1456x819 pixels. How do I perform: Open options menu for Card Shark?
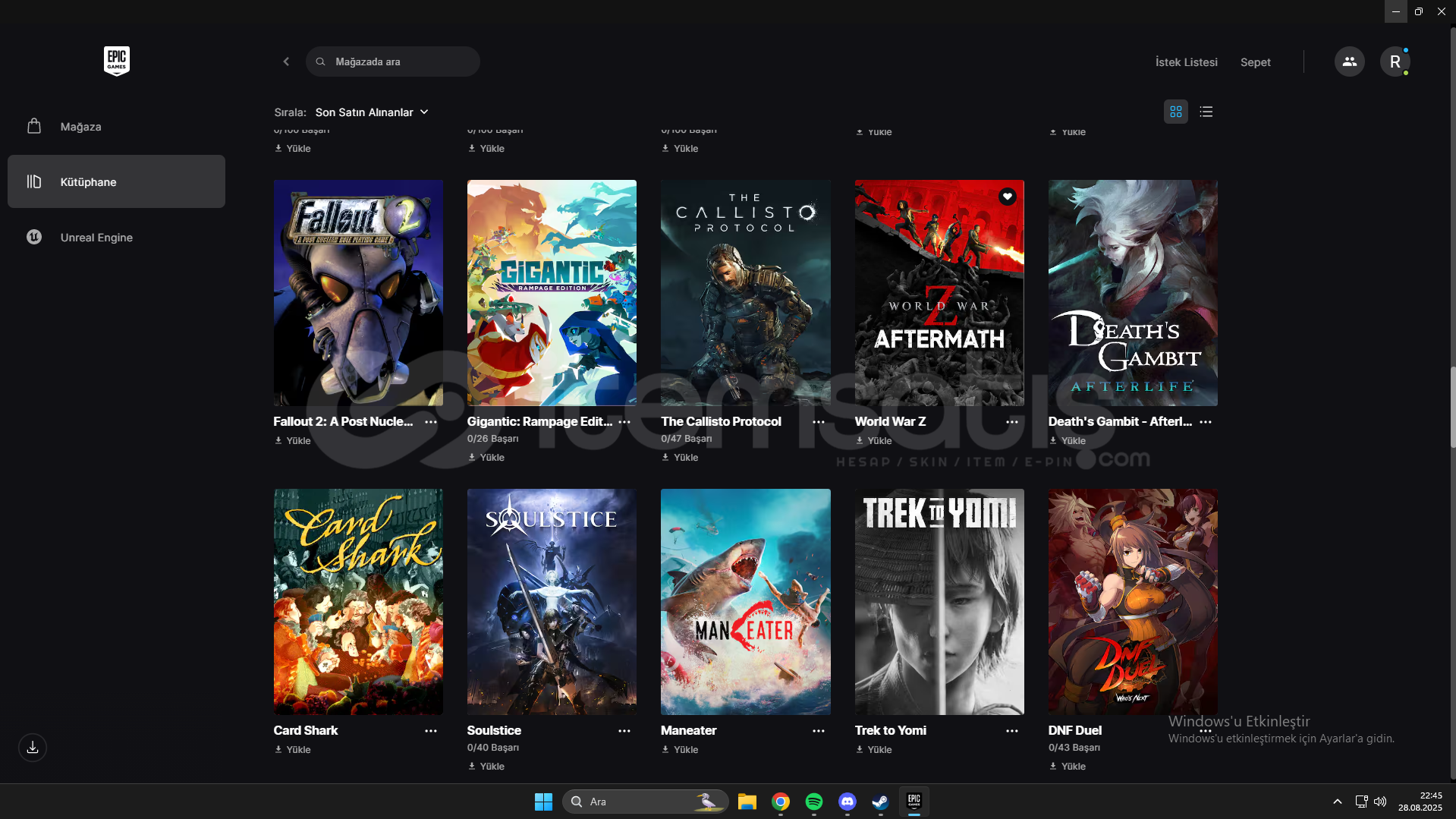pos(431,731)
